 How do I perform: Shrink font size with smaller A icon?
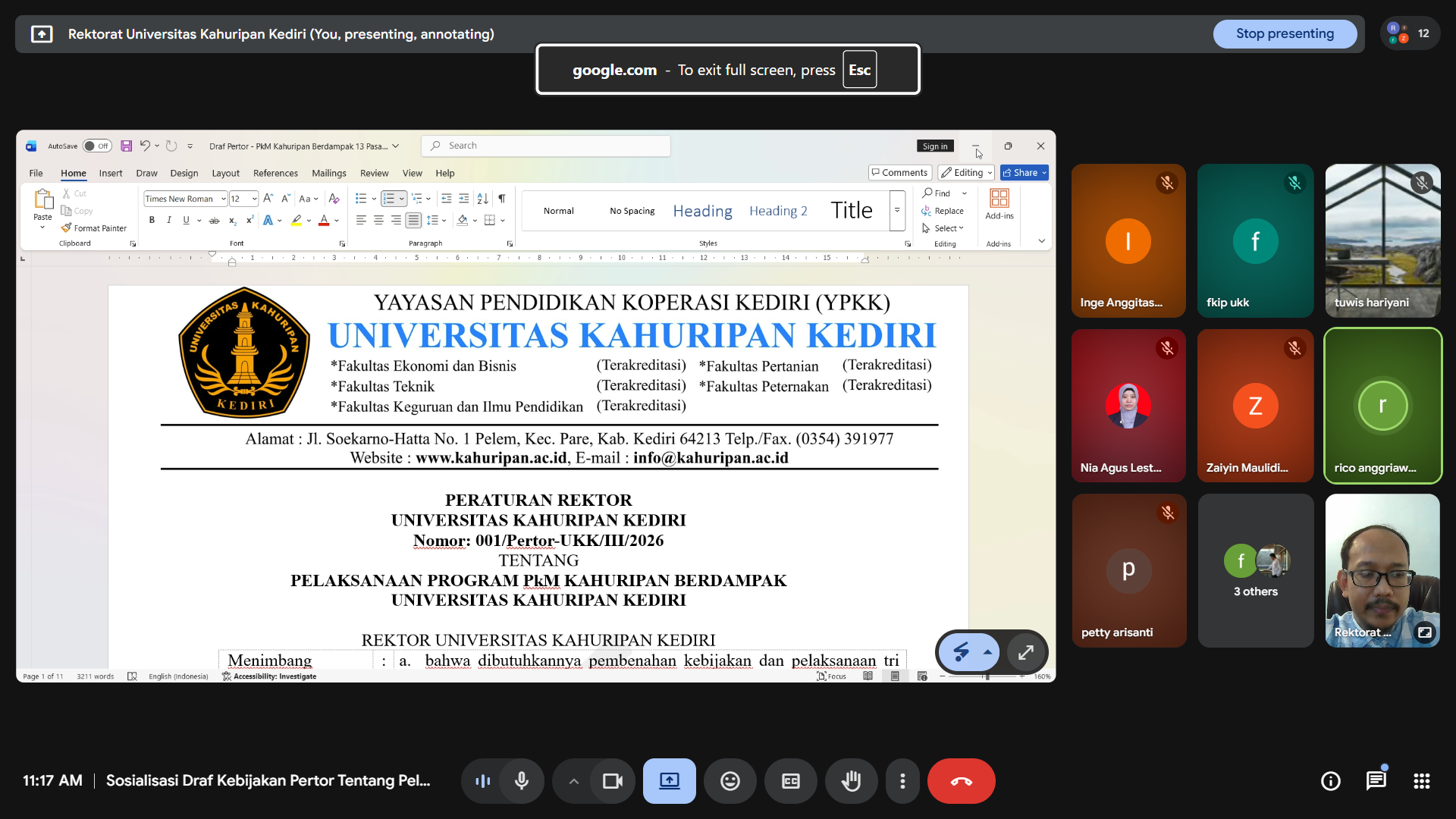(286, 199)
